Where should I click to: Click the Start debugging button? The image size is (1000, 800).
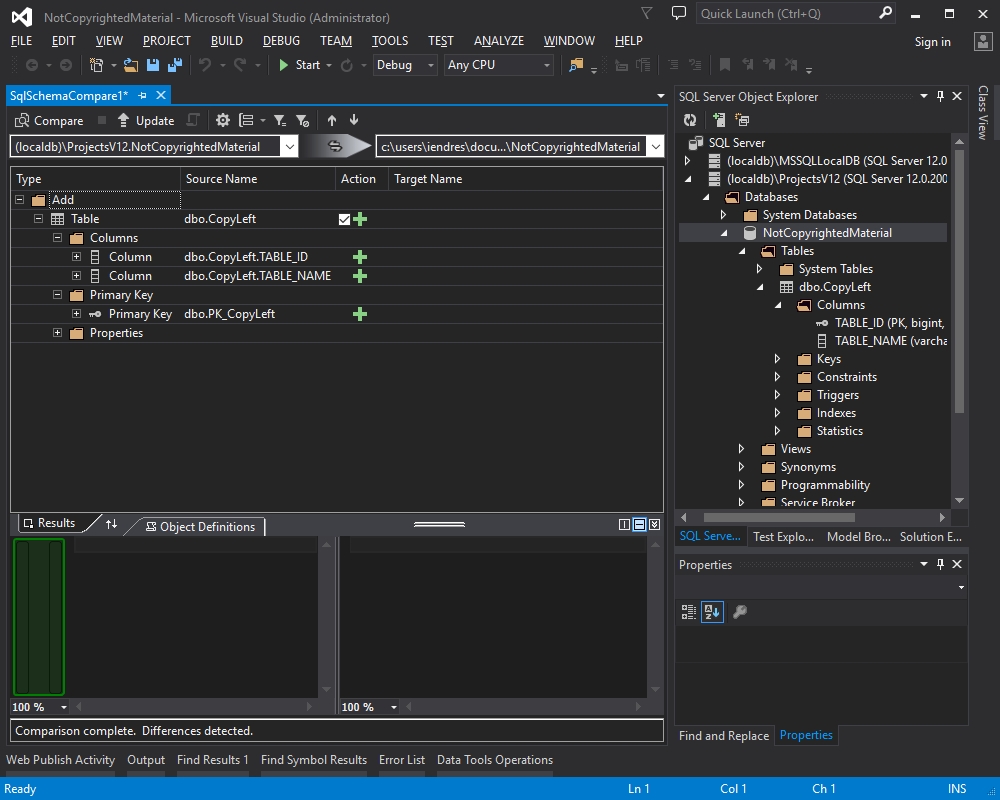(x=299, y=65)
